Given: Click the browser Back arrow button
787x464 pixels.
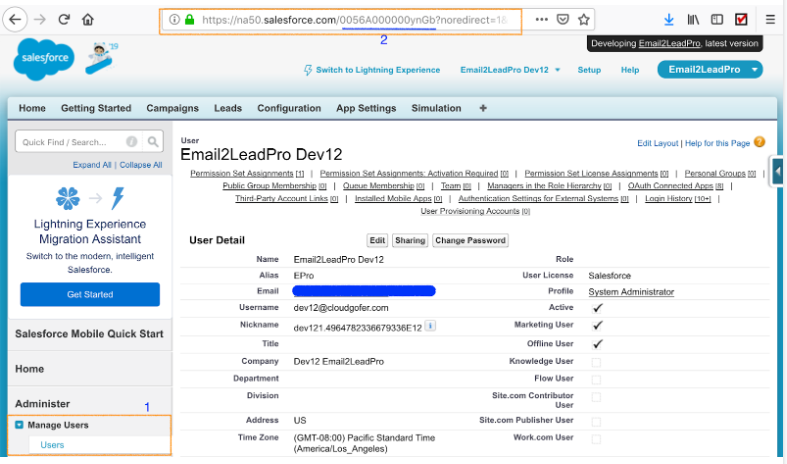Looking at the screenshot, I should [x=15, y=20].
